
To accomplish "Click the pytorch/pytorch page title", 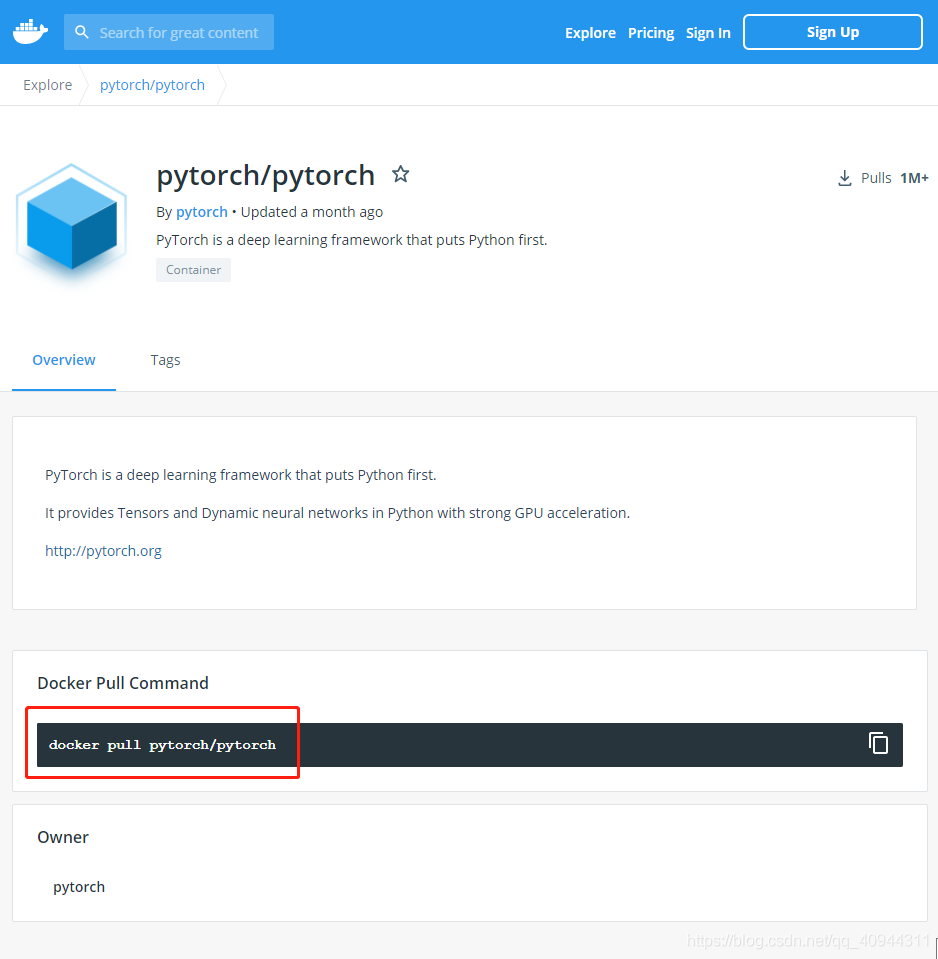I will coord(265,176).
